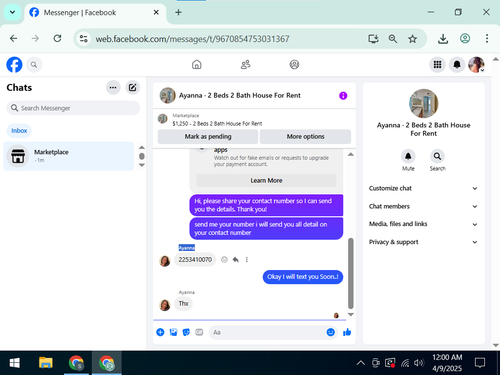Open Facebook search magnifier icon
This screenshot has height=375, width=500.
coord(34,65)
